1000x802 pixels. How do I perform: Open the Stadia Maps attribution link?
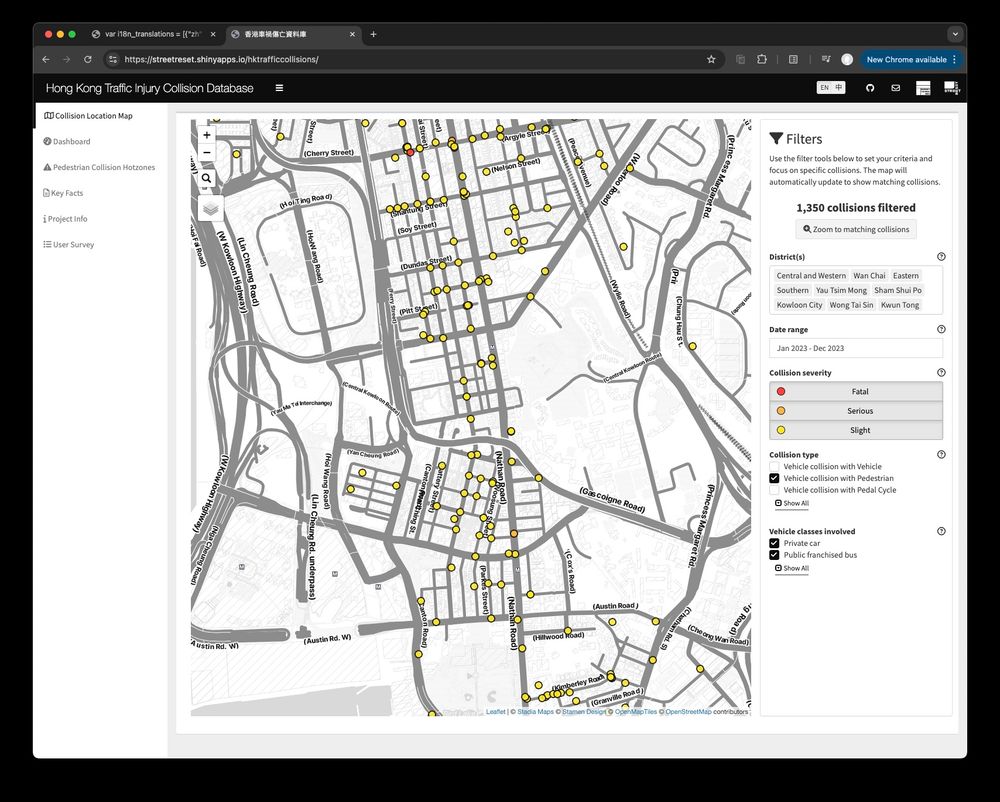tap(536, 711)
